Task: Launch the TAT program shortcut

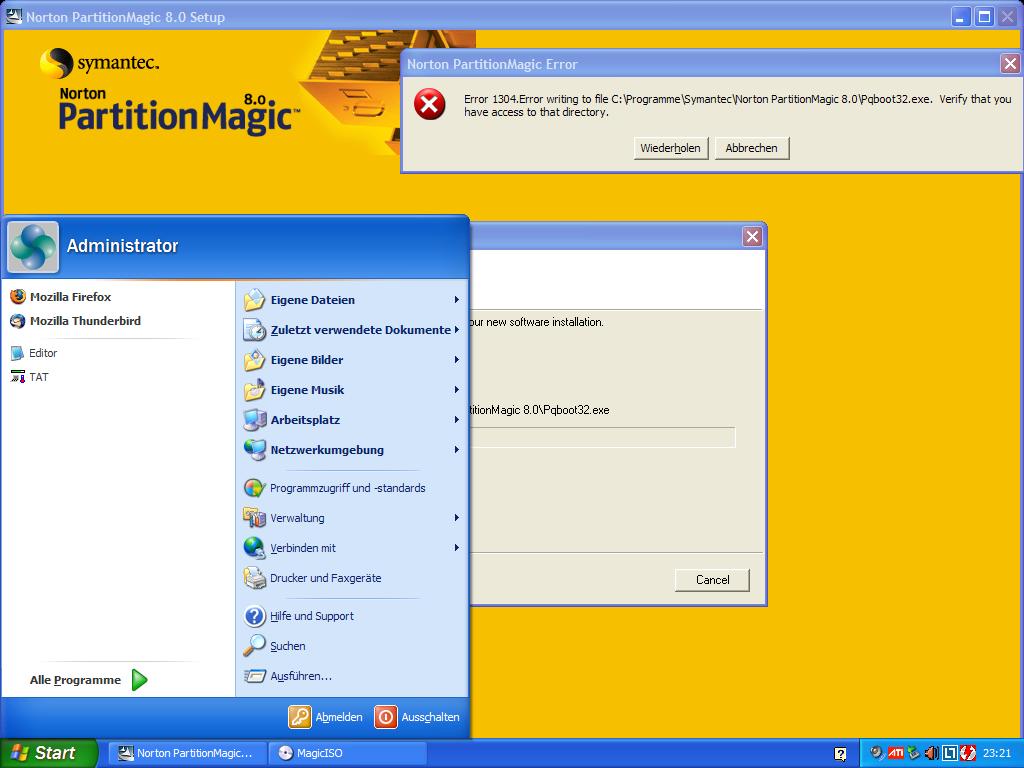Action: (x=29, y=377)
